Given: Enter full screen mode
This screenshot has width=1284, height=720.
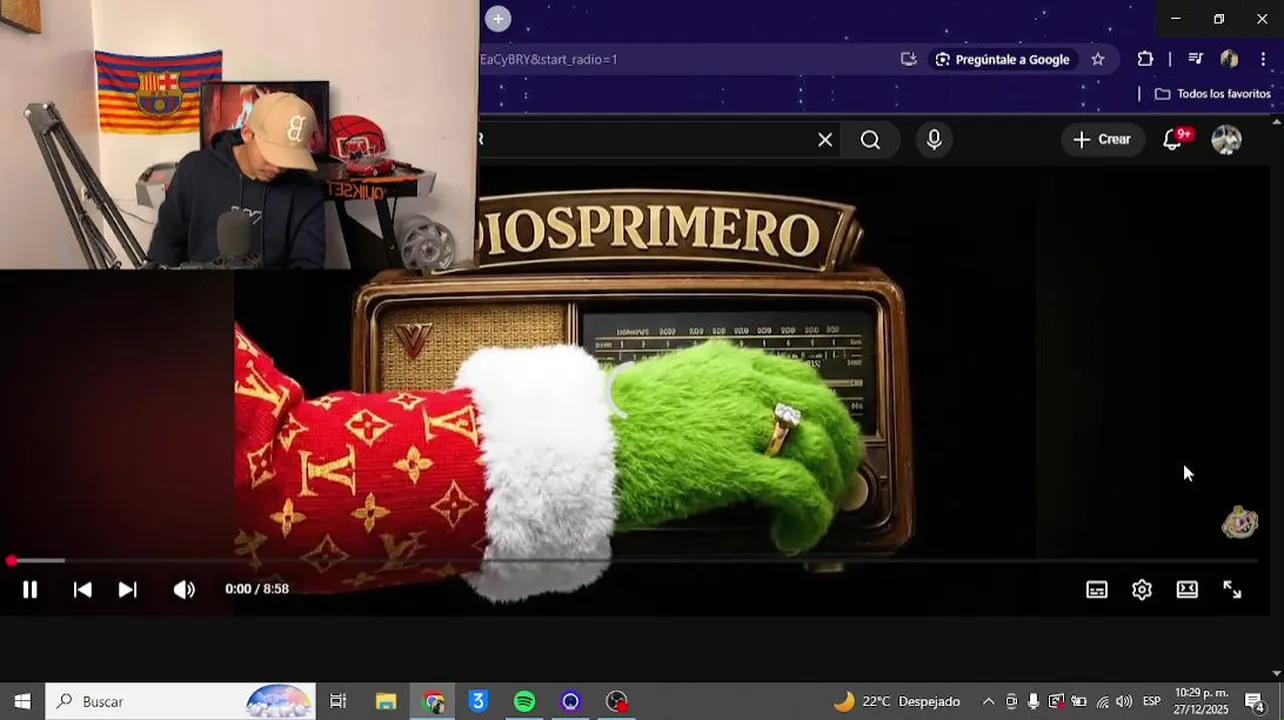Looking at the screenshot, I should tap(1232, 589).
